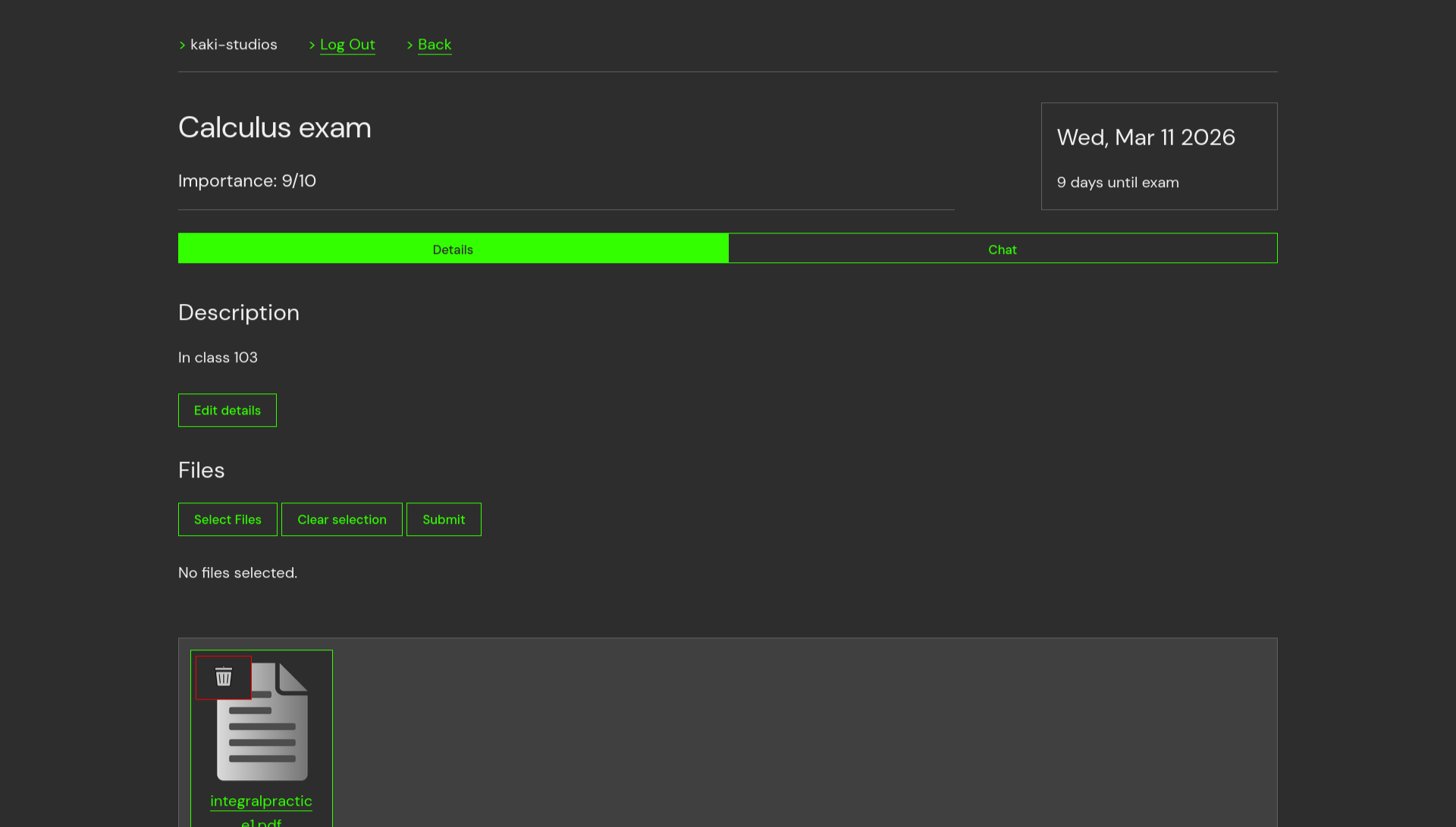This screenshot has height=827, width=1456.
Task: Open the integralpractice1.pdf file link
Action: 261,801
